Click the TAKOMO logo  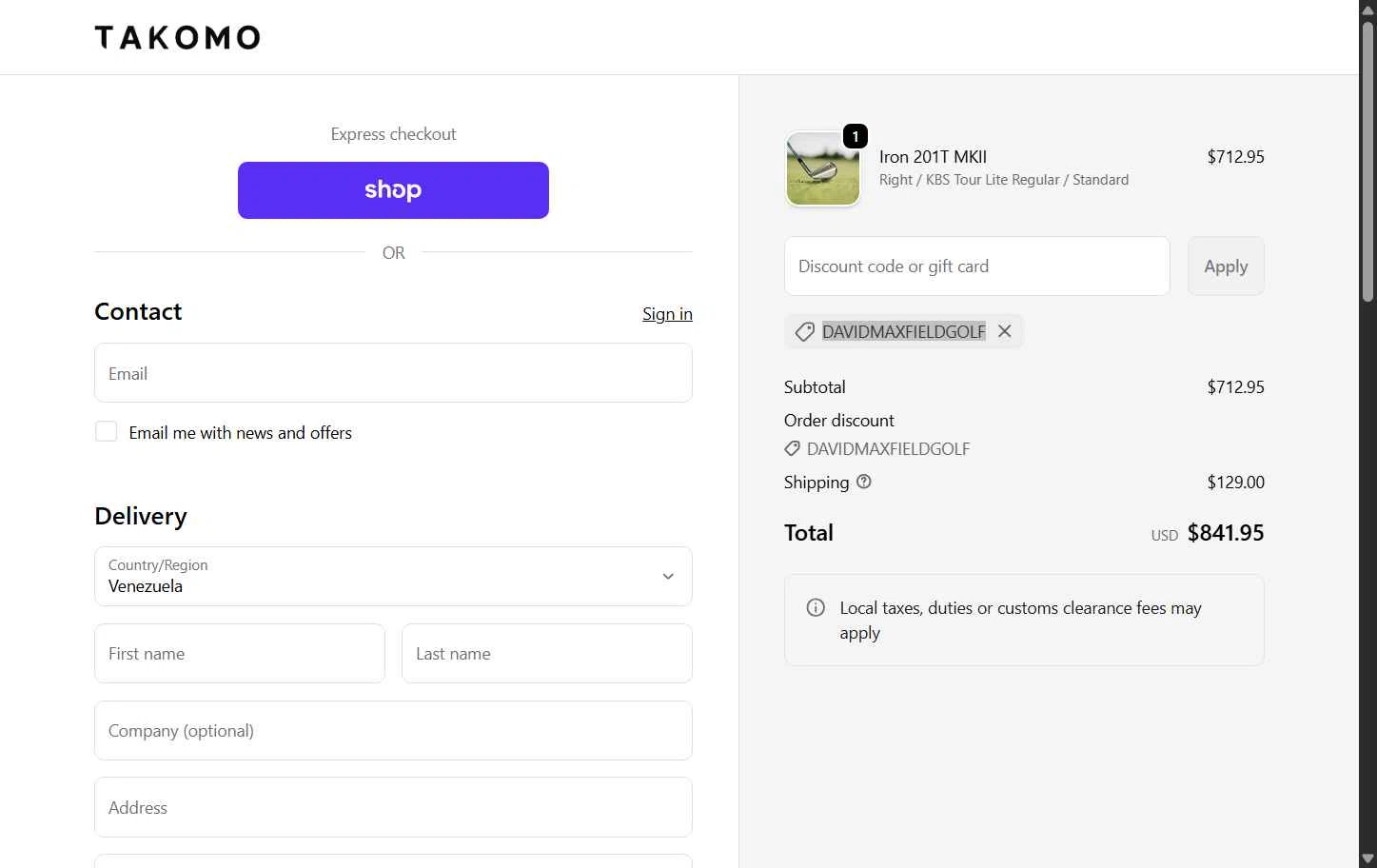point(177,37)
